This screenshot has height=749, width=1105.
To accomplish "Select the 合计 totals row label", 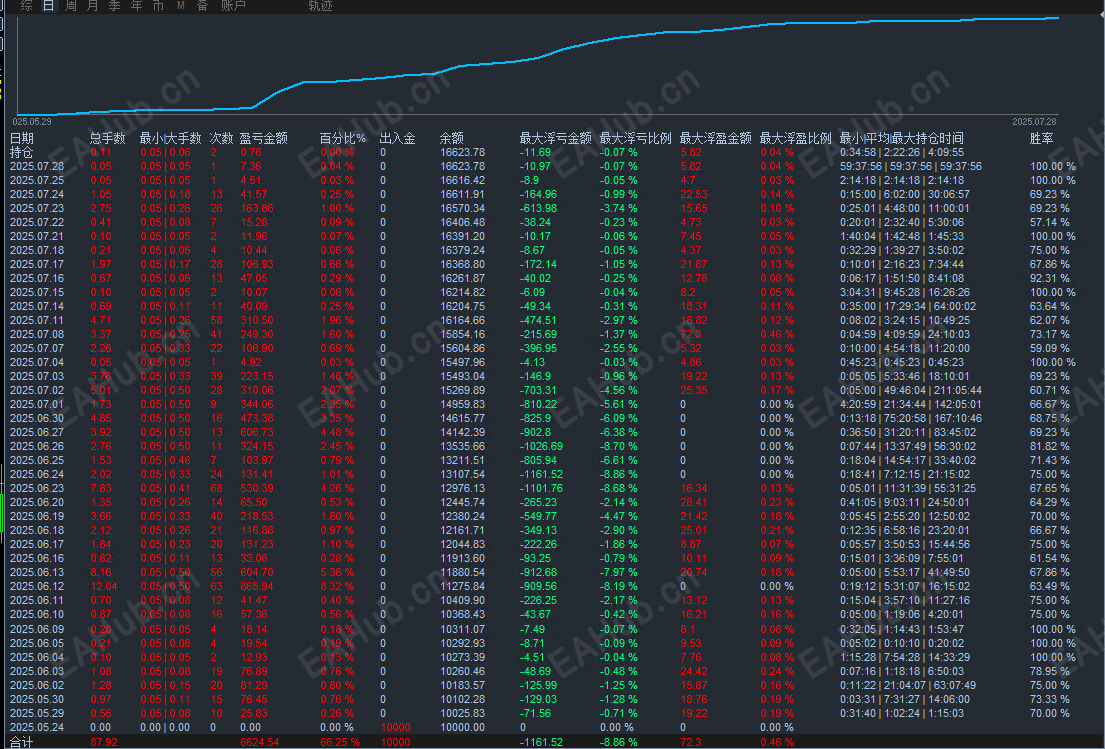I will coord(22,742).
